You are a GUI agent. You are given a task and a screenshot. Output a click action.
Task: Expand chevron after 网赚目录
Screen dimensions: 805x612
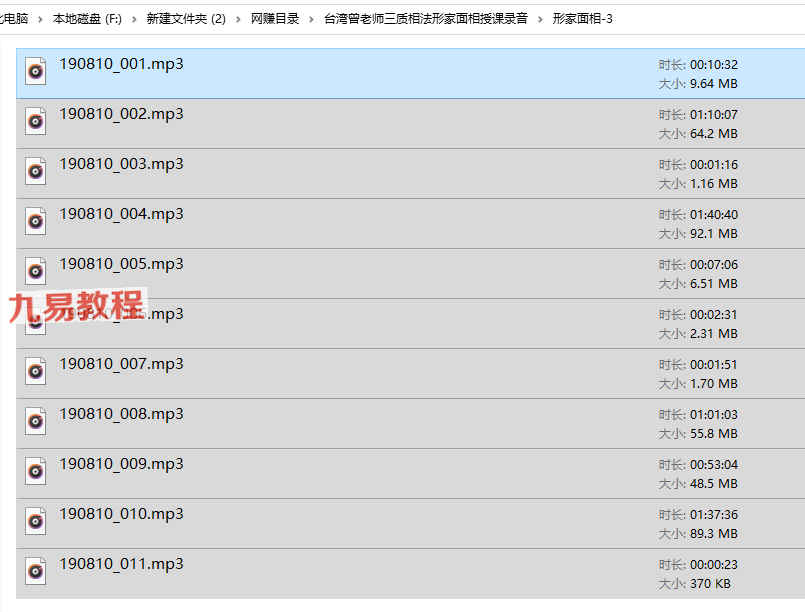tap(311, 20)
